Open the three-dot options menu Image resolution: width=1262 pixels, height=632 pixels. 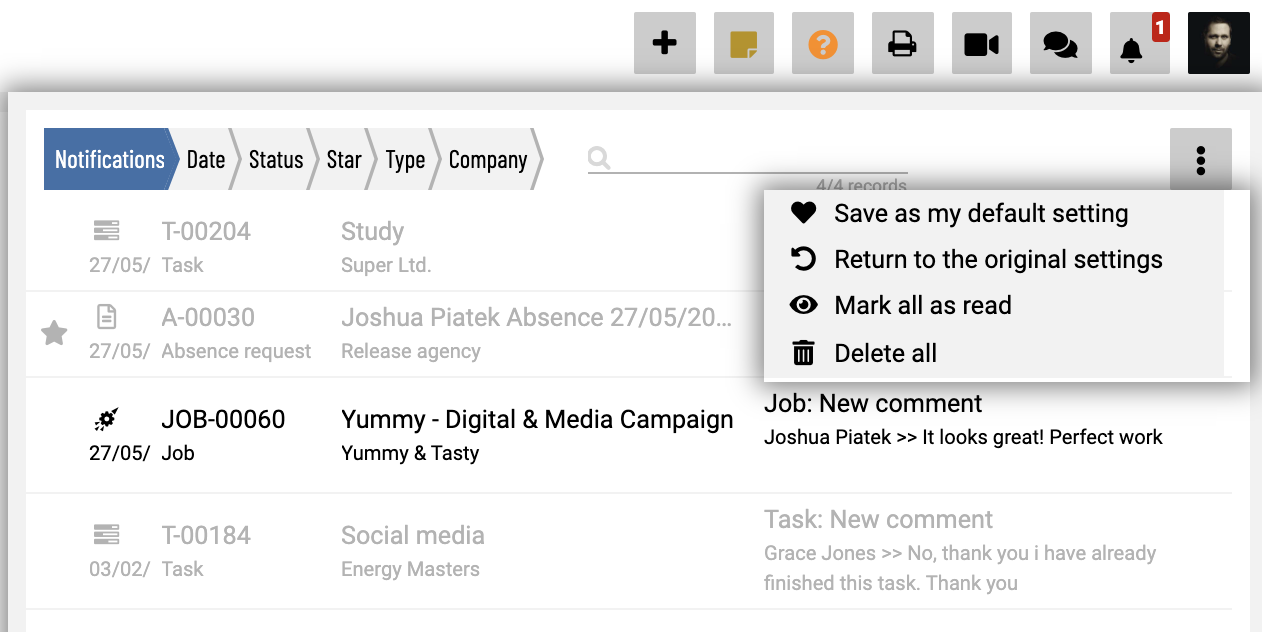pos(1200,160)
